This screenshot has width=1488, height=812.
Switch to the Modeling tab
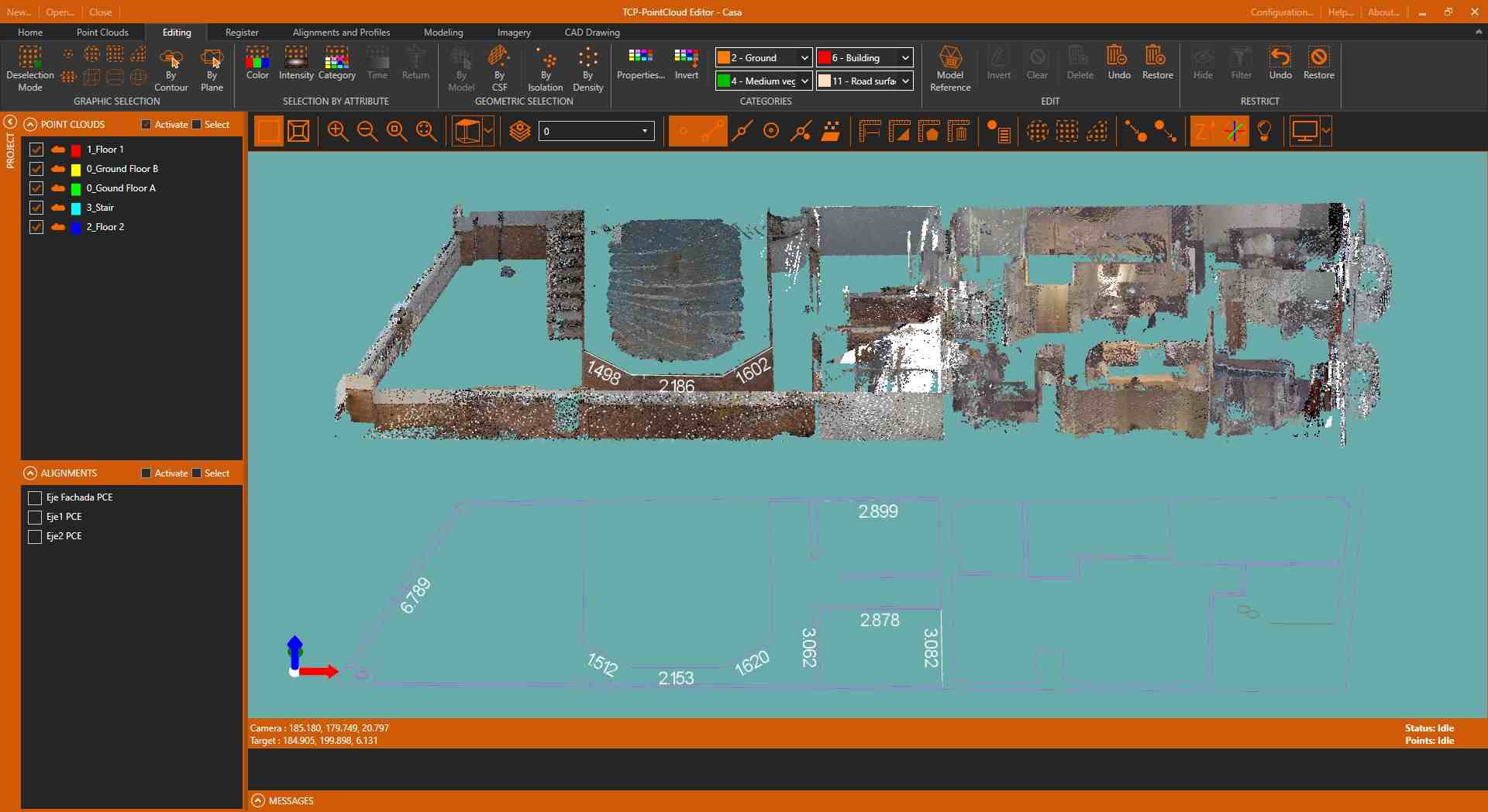tap(443, 33)
